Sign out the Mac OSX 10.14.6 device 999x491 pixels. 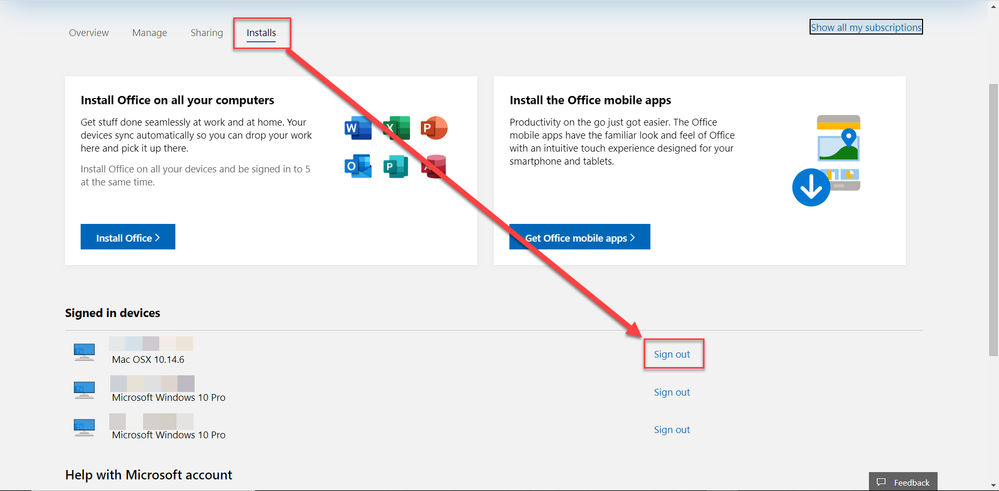pos(672,354)
